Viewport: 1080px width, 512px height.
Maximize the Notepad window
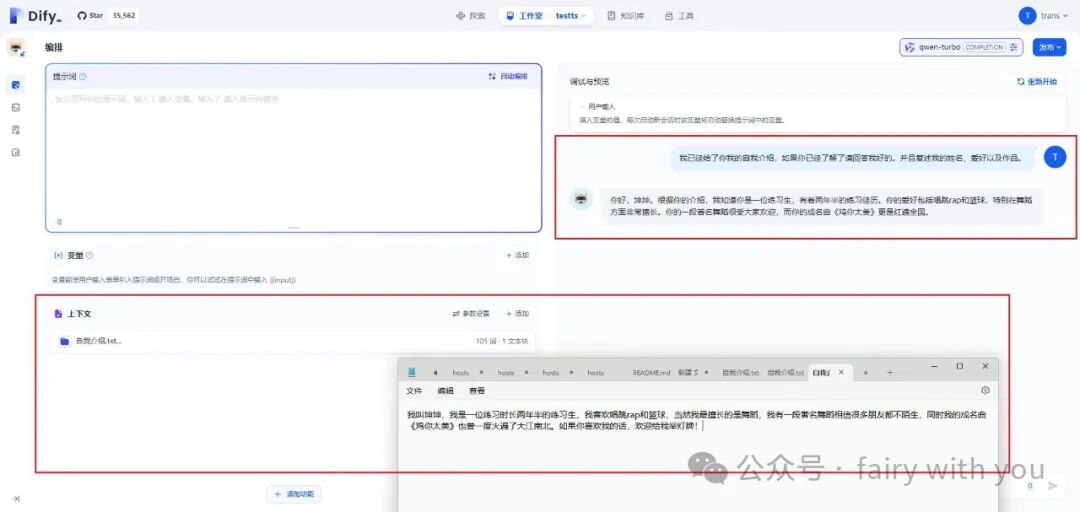point(959,366)
